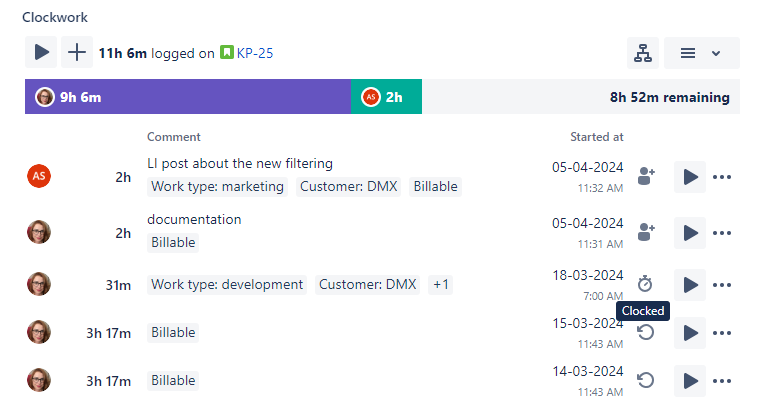Viewport: 763px width, 401px height.
Task: Click the plus icon to log work
Action: [77, 53]
